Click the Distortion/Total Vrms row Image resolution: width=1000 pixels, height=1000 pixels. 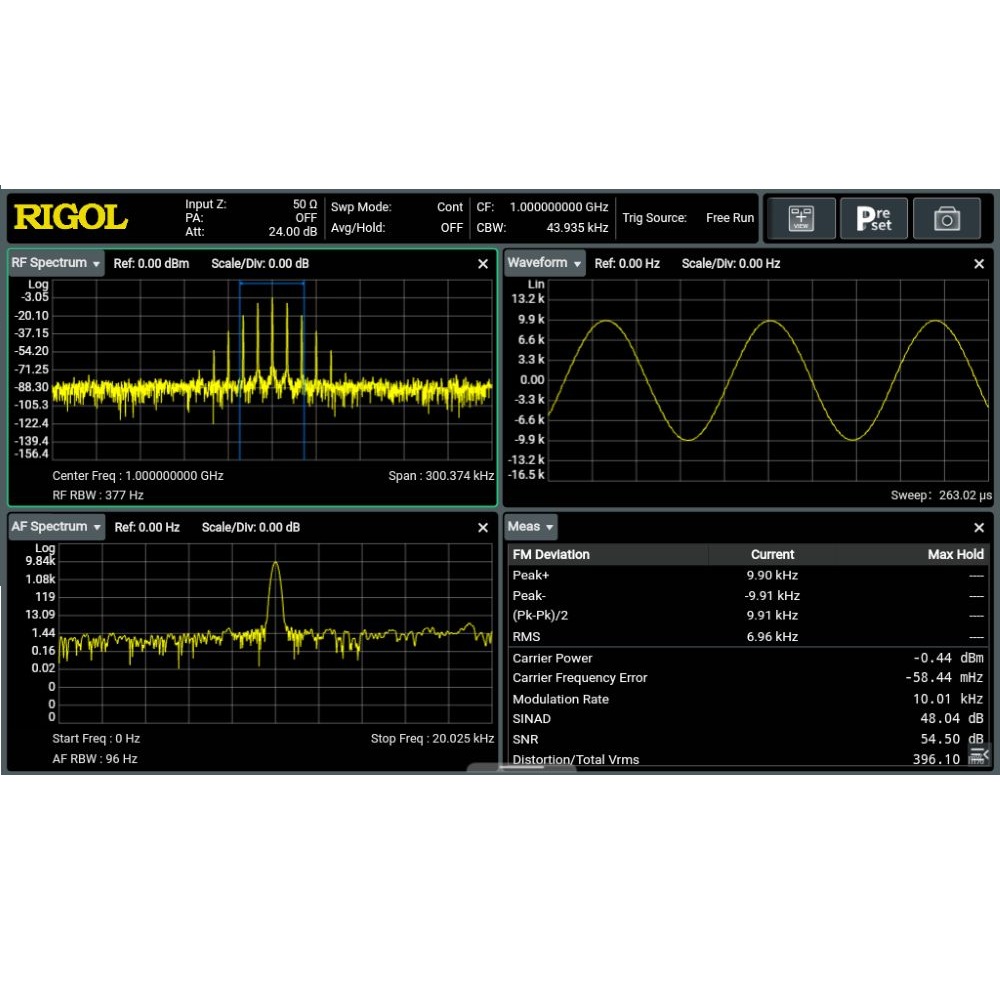click(x=748, y=759)
